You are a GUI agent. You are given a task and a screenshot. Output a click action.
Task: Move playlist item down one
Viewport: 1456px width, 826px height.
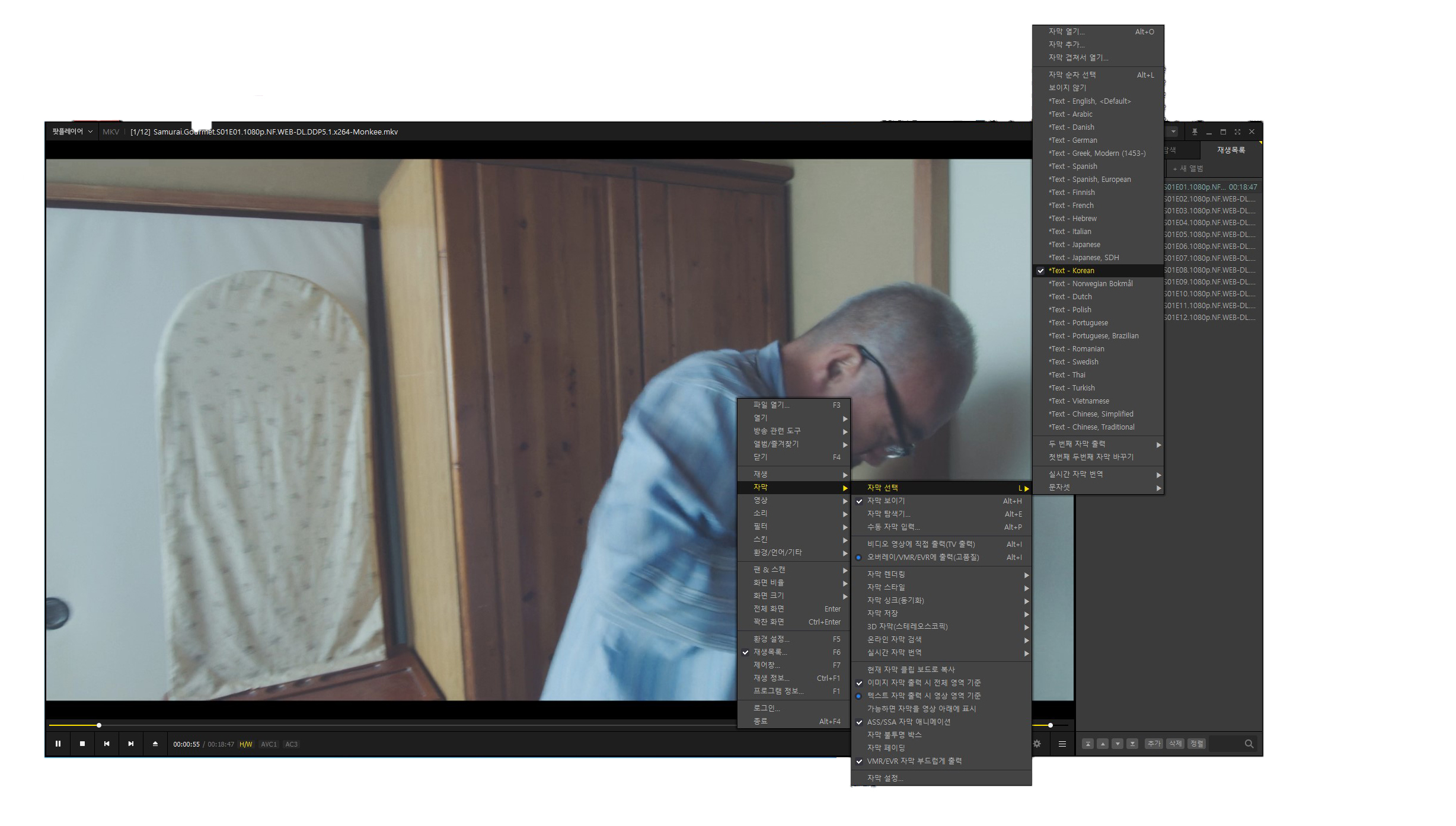[1117, 744]
